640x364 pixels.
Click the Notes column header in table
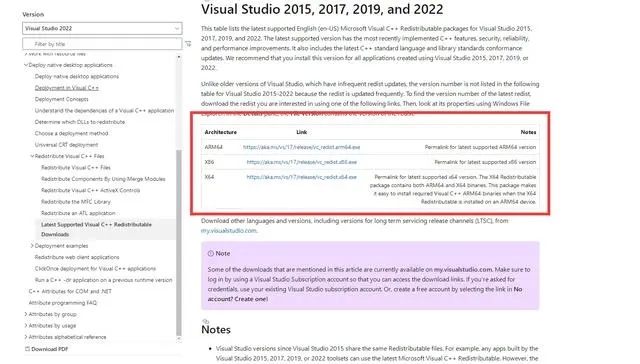(528, 132)
